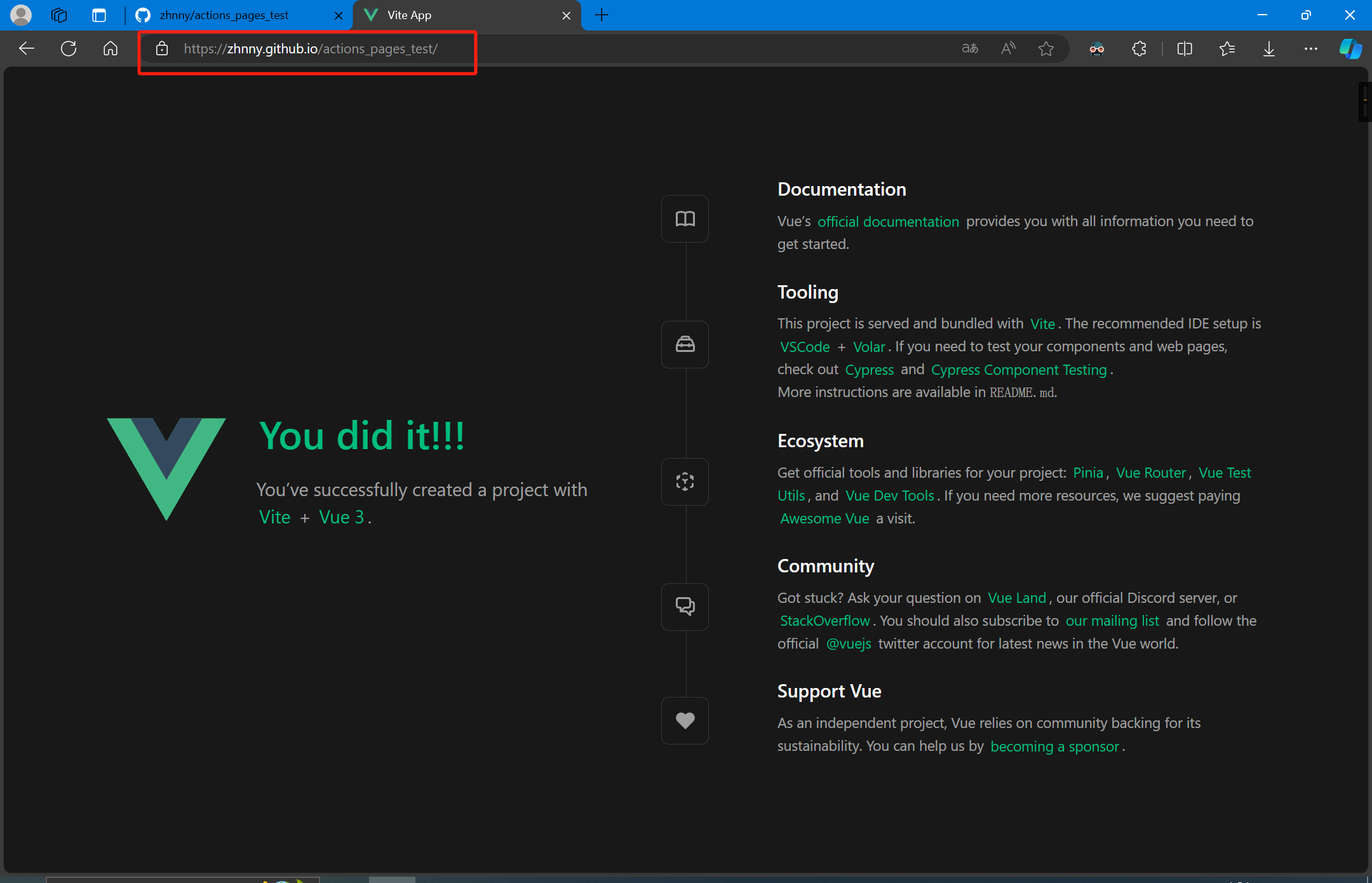Click the address bar URL field
Screen dimensions: 1372x883
pyautogui.click(x=311, y=49)
